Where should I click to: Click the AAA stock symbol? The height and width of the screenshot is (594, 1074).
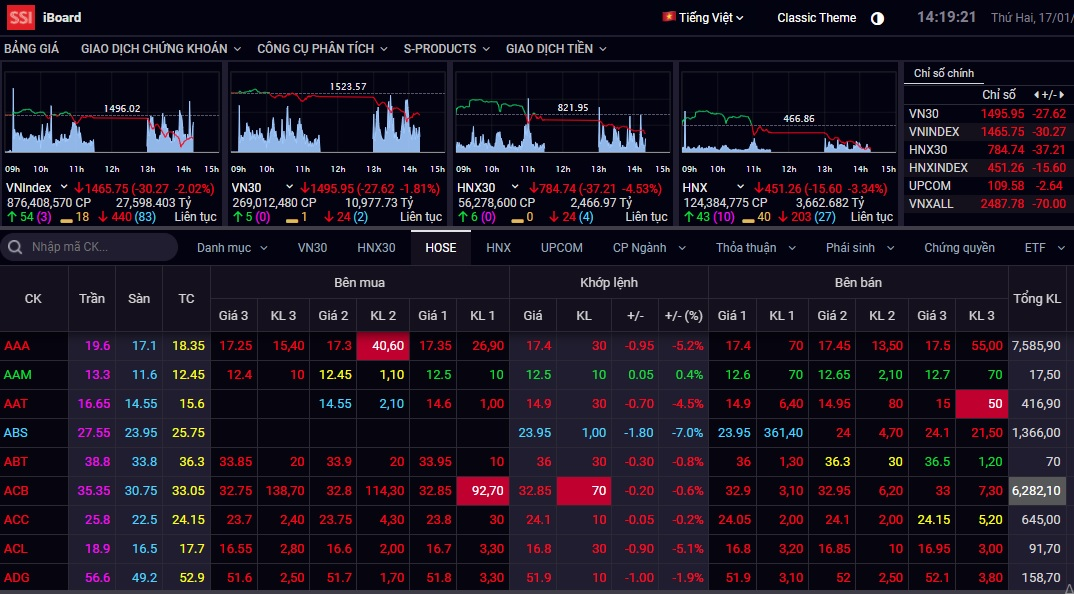coord(17,345)
